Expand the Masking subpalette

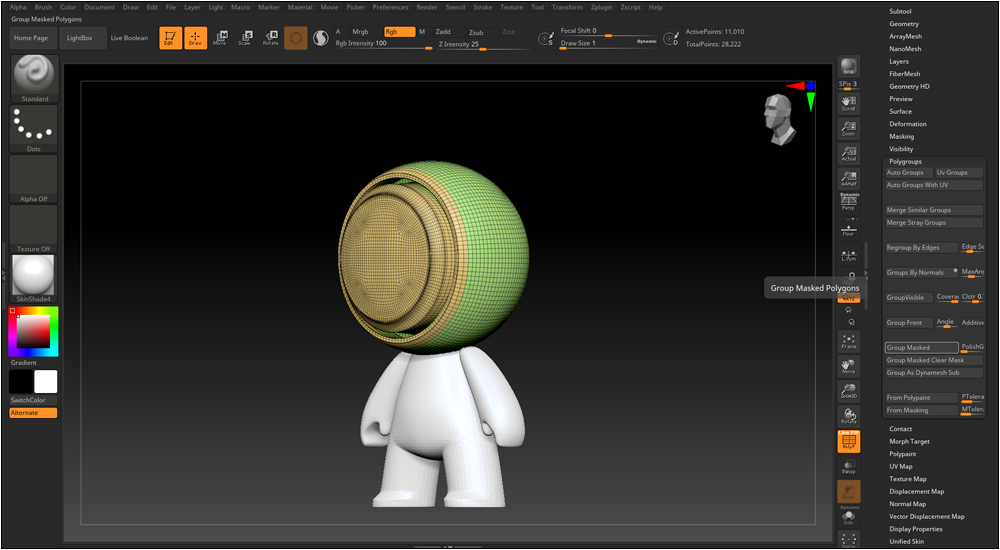[901, 137]
